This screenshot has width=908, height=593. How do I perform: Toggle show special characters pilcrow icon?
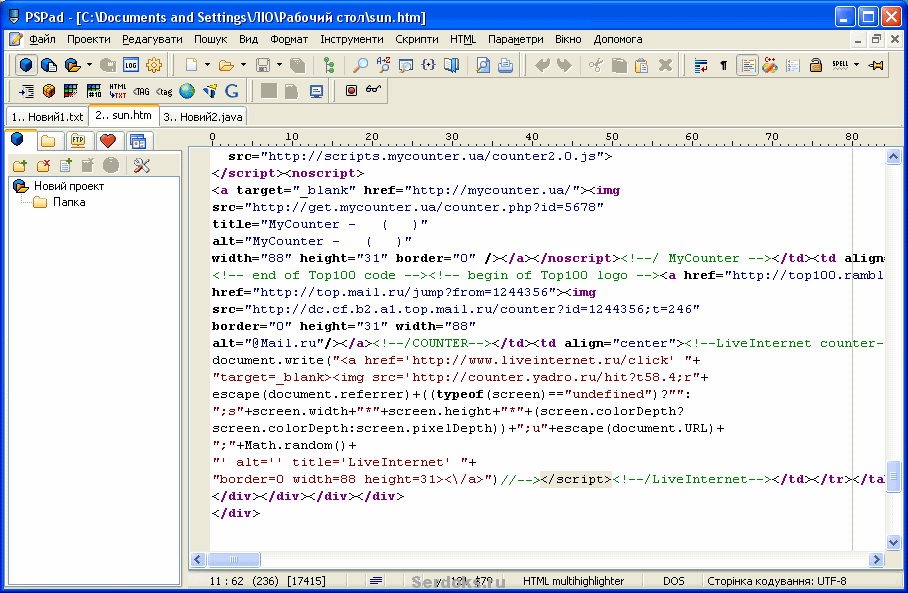[723, 65]
